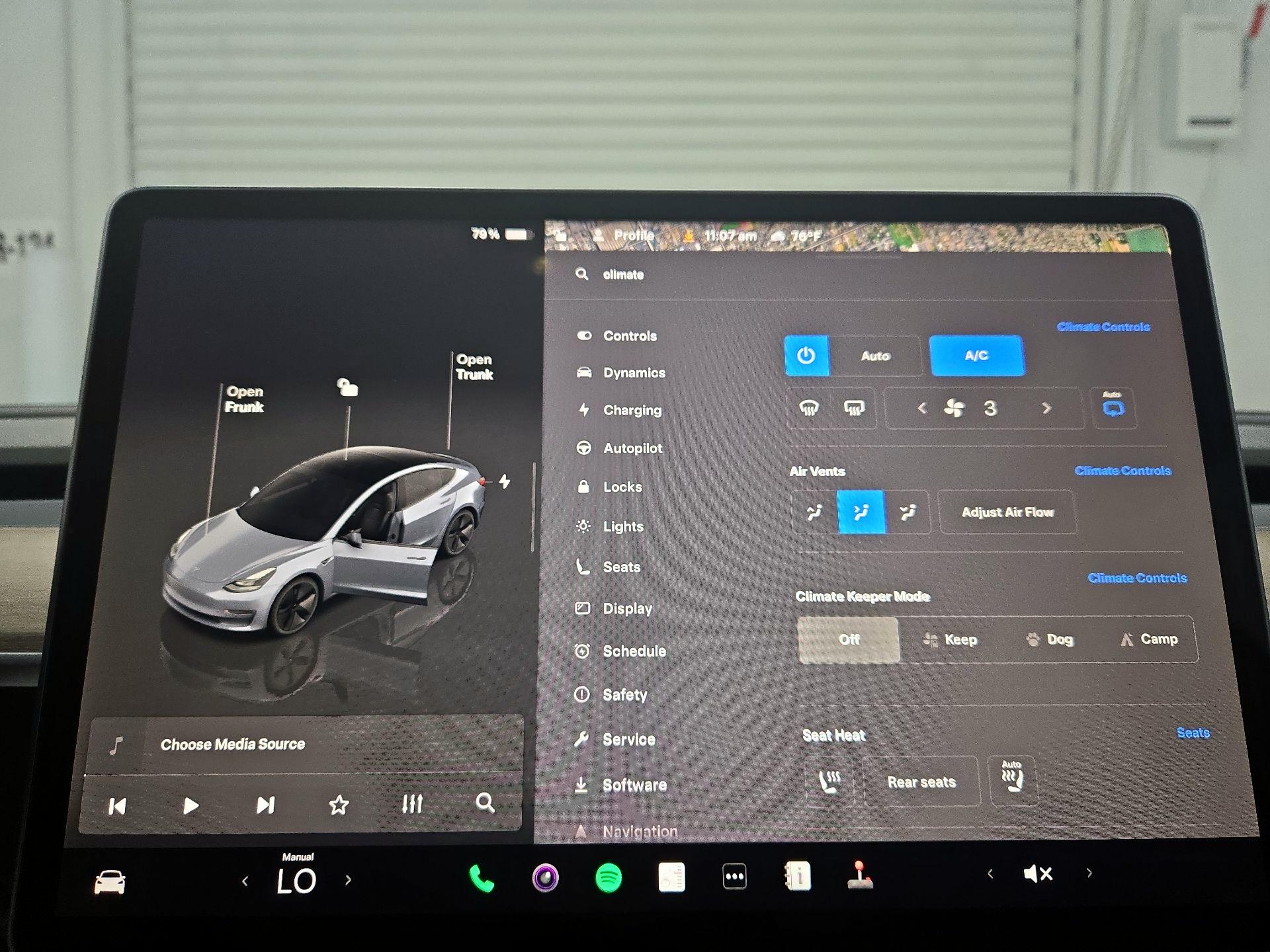Toggle the climate power button

point(806,356)
